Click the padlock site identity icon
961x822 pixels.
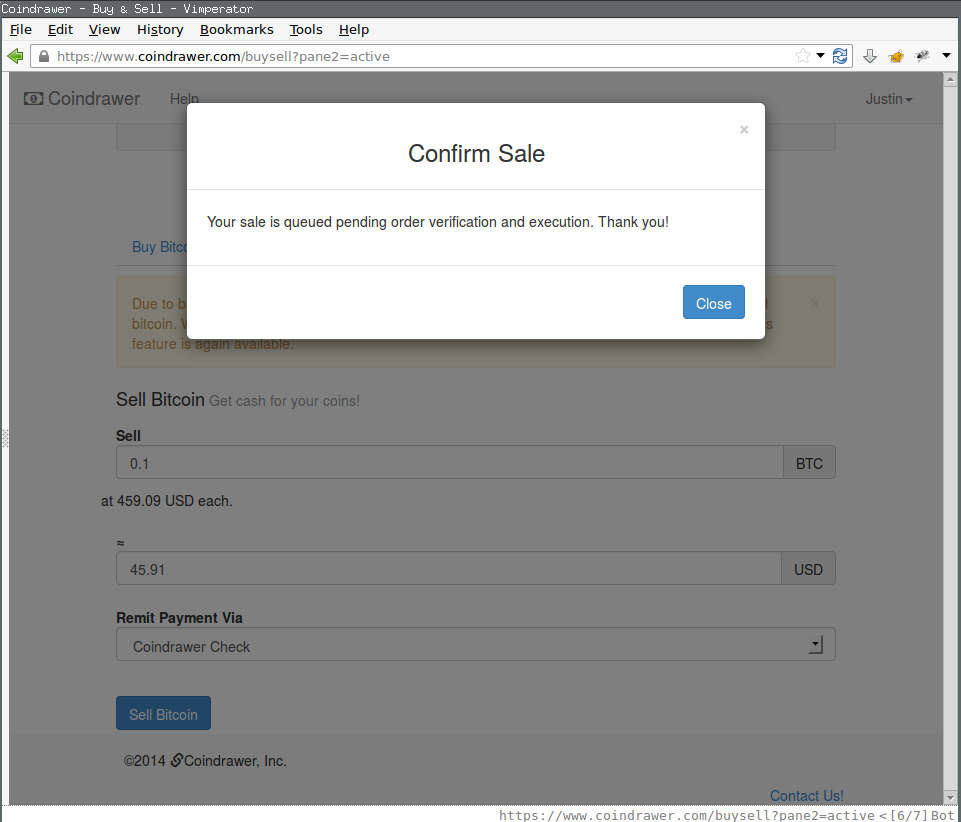[44, 56]
